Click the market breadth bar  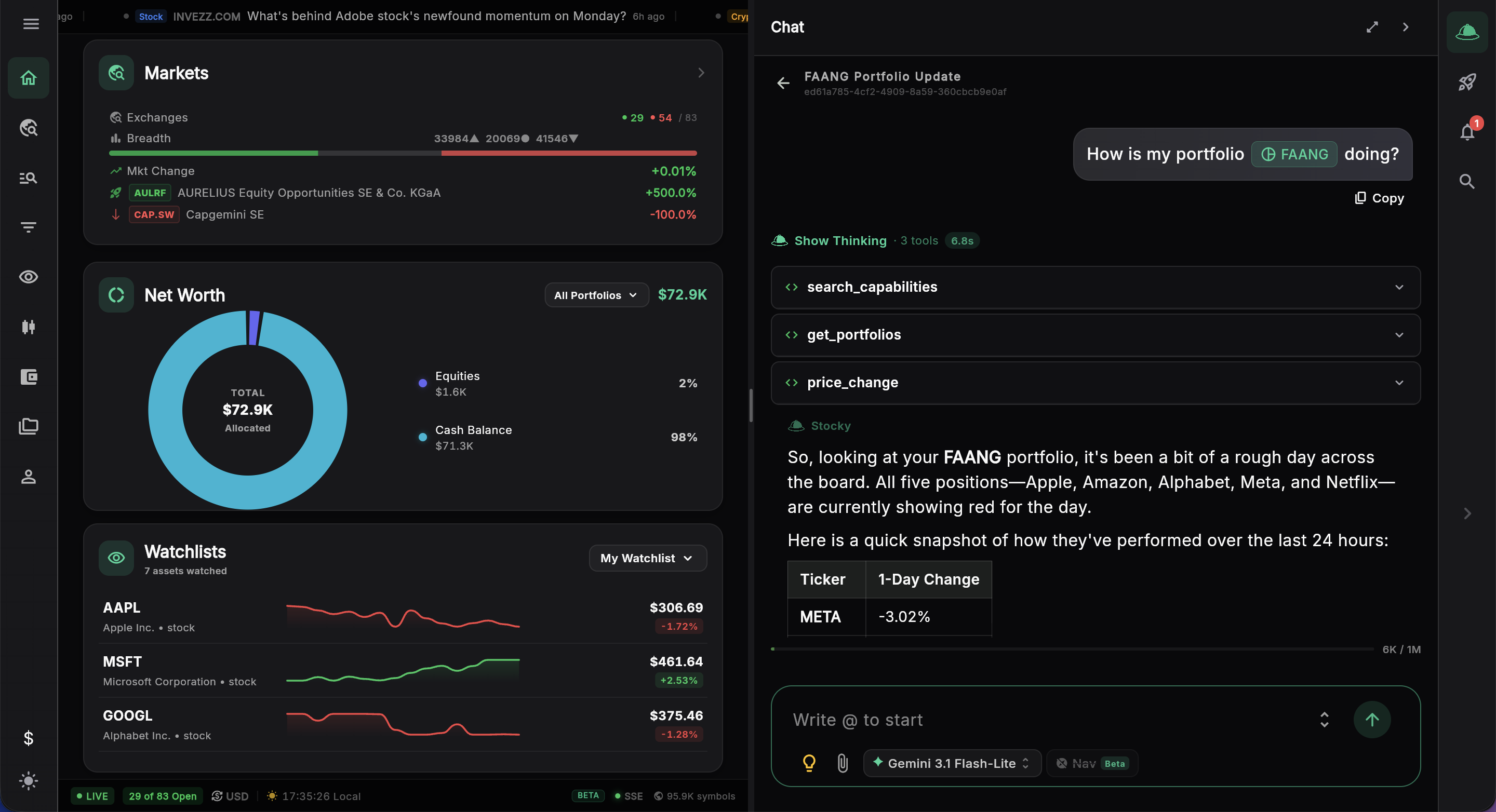pos(403,153)
